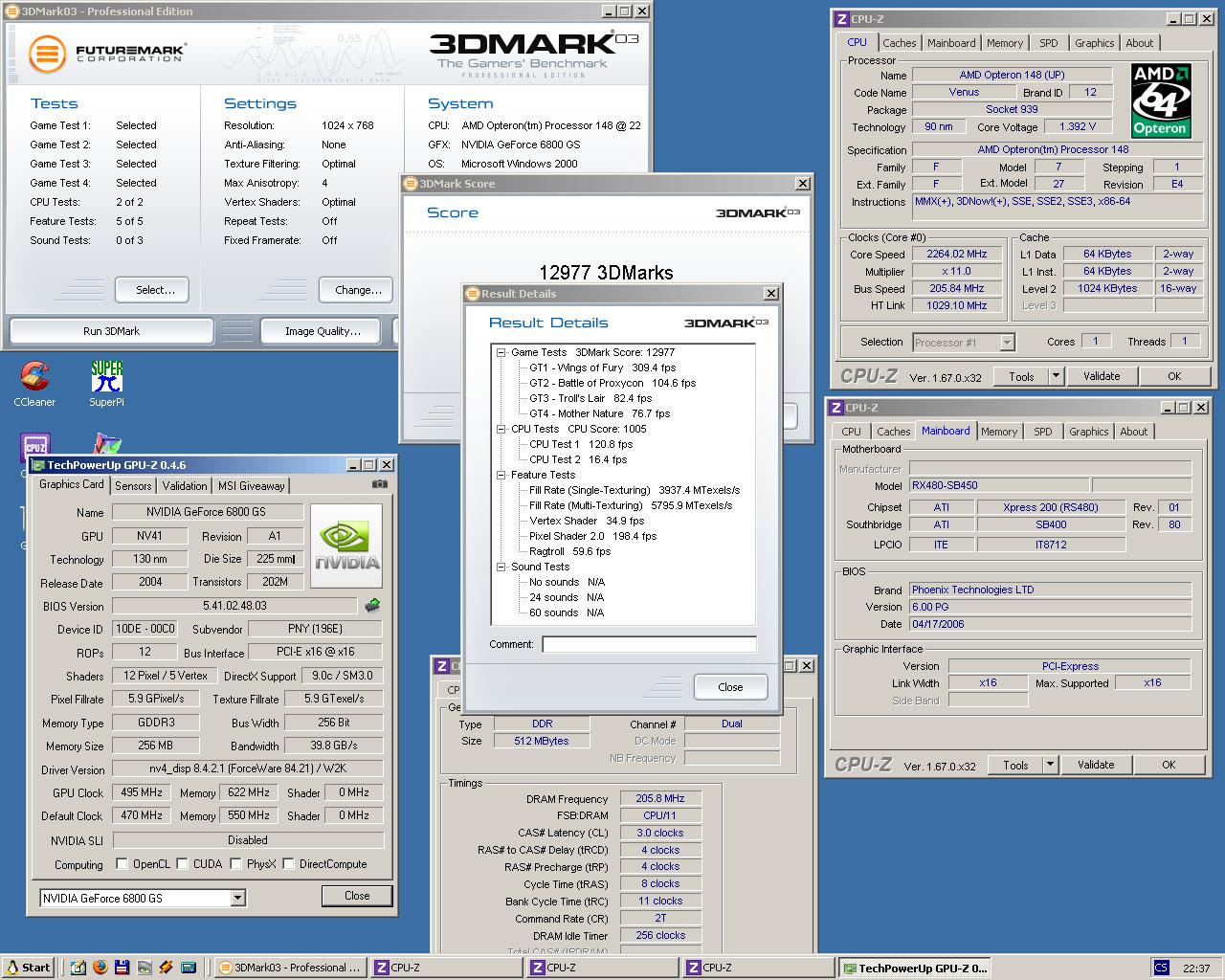The width and height of the screenshot is (1225, 980).
Task: Launch Firefox from quick launch bar
Action: (x=100, y=968)
